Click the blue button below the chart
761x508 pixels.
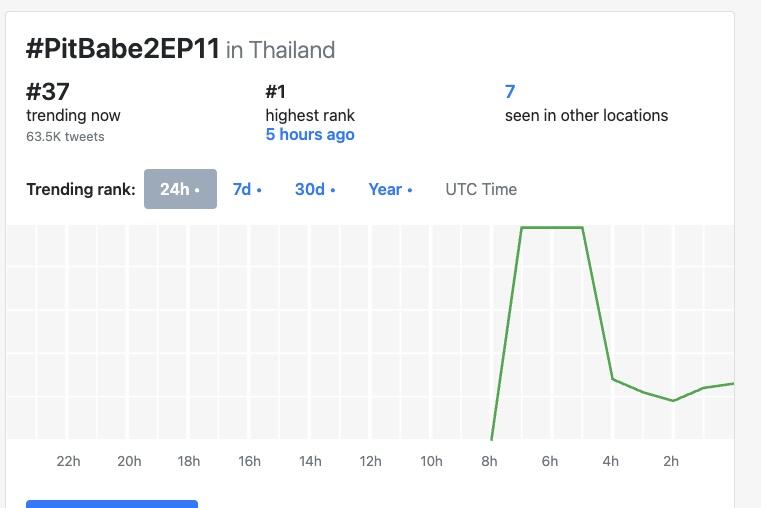[x=112, y=504]
